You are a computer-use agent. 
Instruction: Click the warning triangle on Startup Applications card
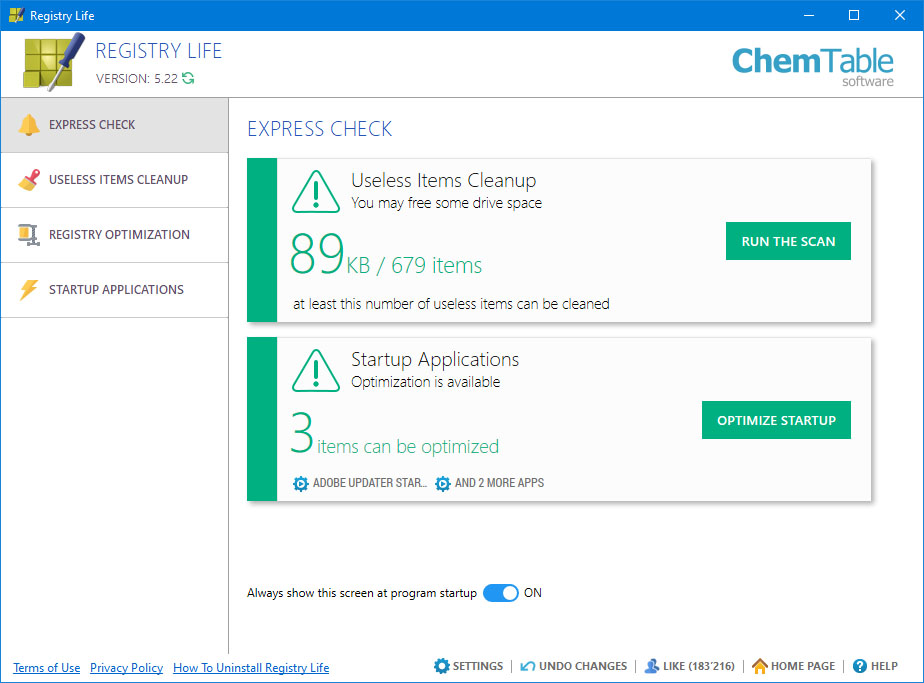[x=316, y=371]
